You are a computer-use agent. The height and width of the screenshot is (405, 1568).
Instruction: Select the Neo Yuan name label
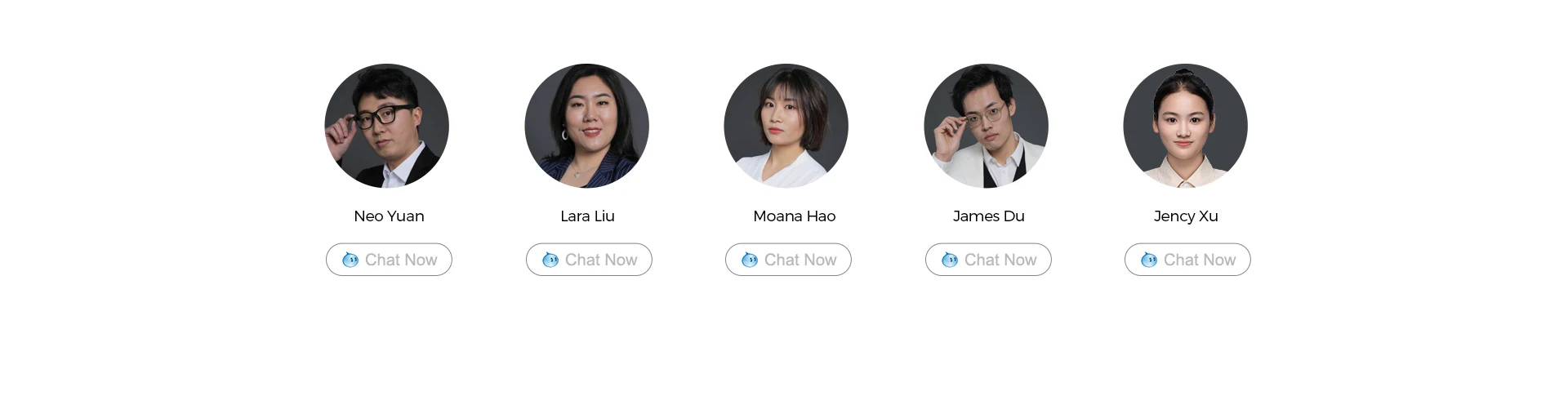coord(389,216)
